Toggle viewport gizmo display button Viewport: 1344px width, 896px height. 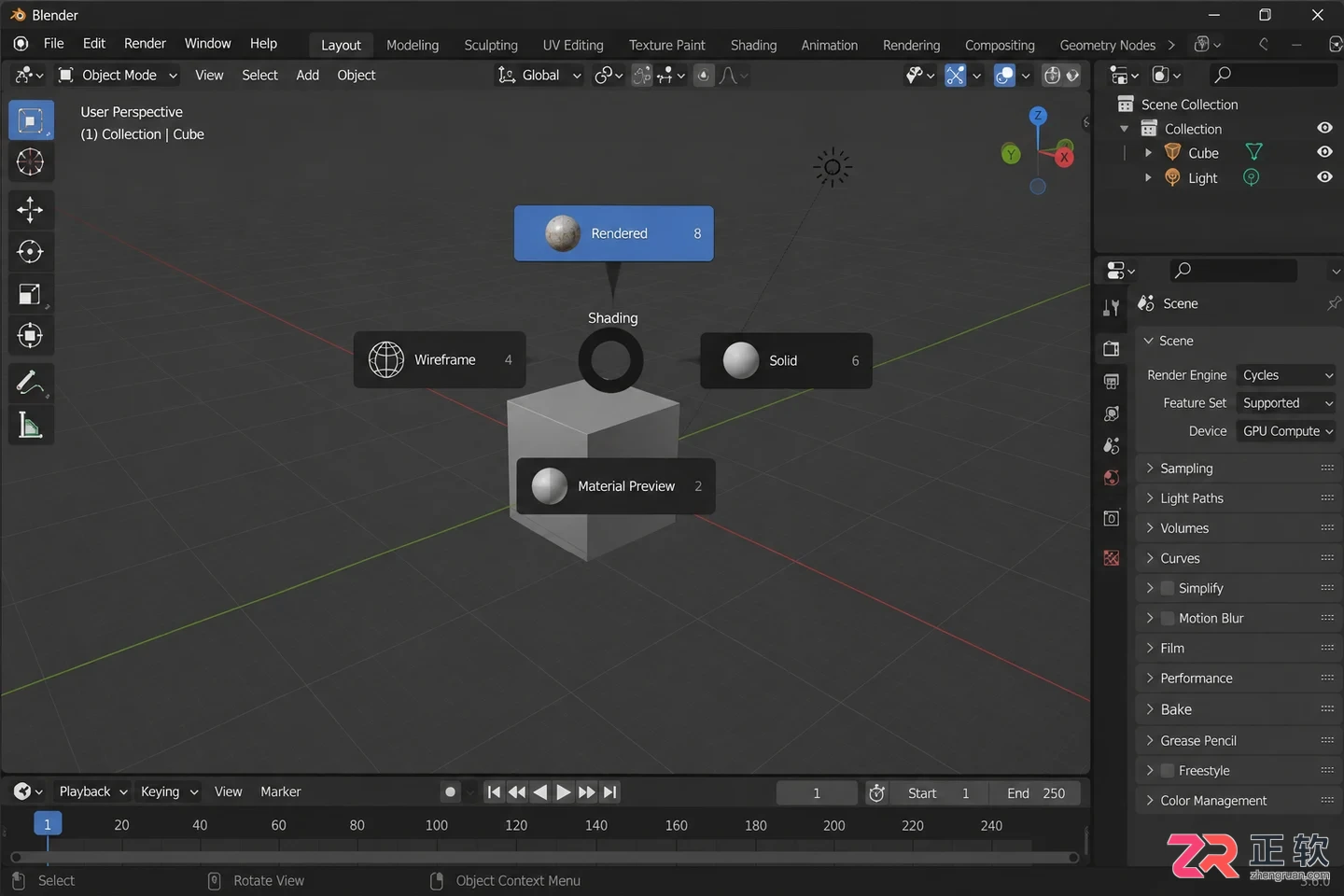pos(955,76)
